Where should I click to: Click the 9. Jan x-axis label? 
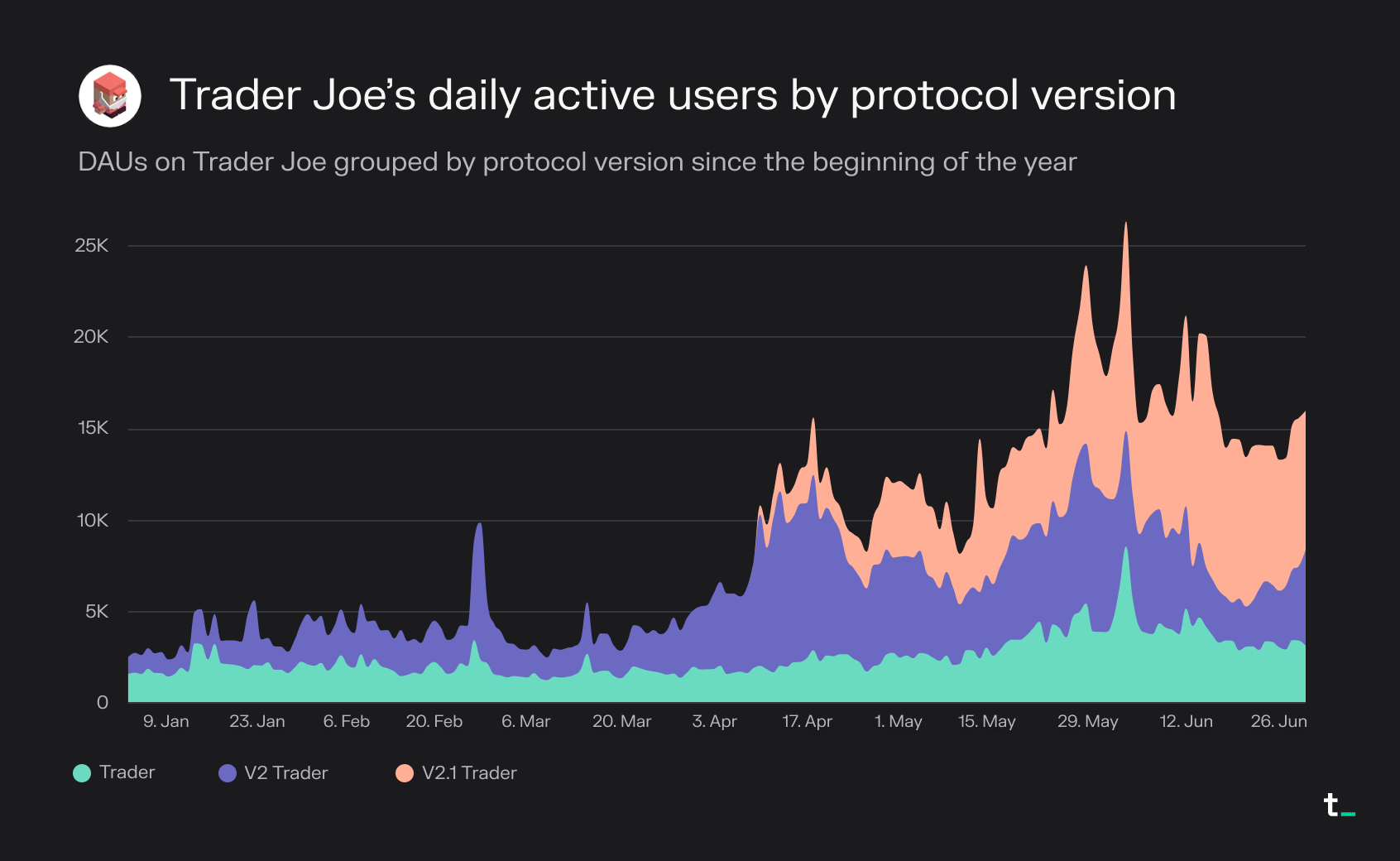(x=166, y=721)
